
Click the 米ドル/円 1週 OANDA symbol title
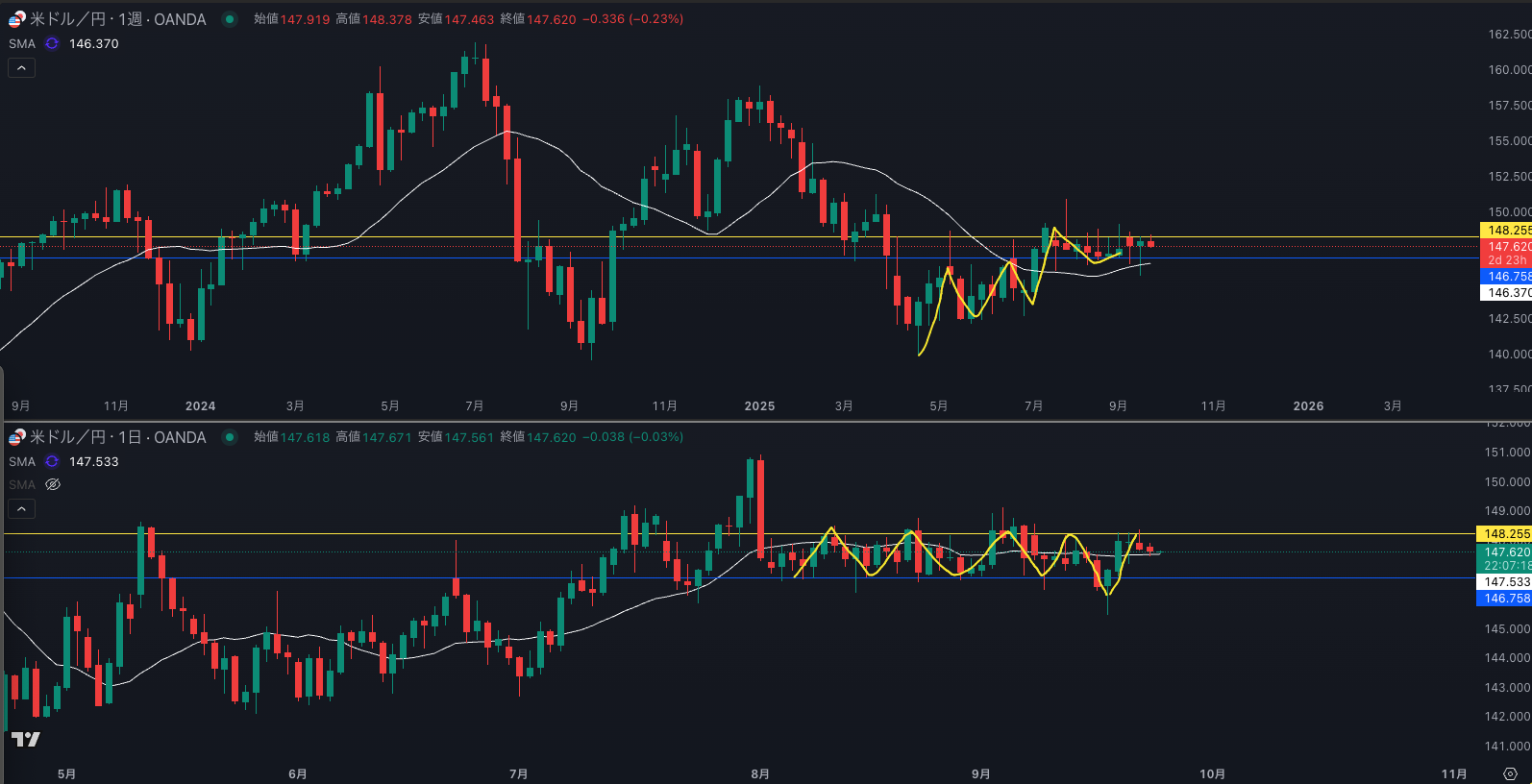click(117, 19)
